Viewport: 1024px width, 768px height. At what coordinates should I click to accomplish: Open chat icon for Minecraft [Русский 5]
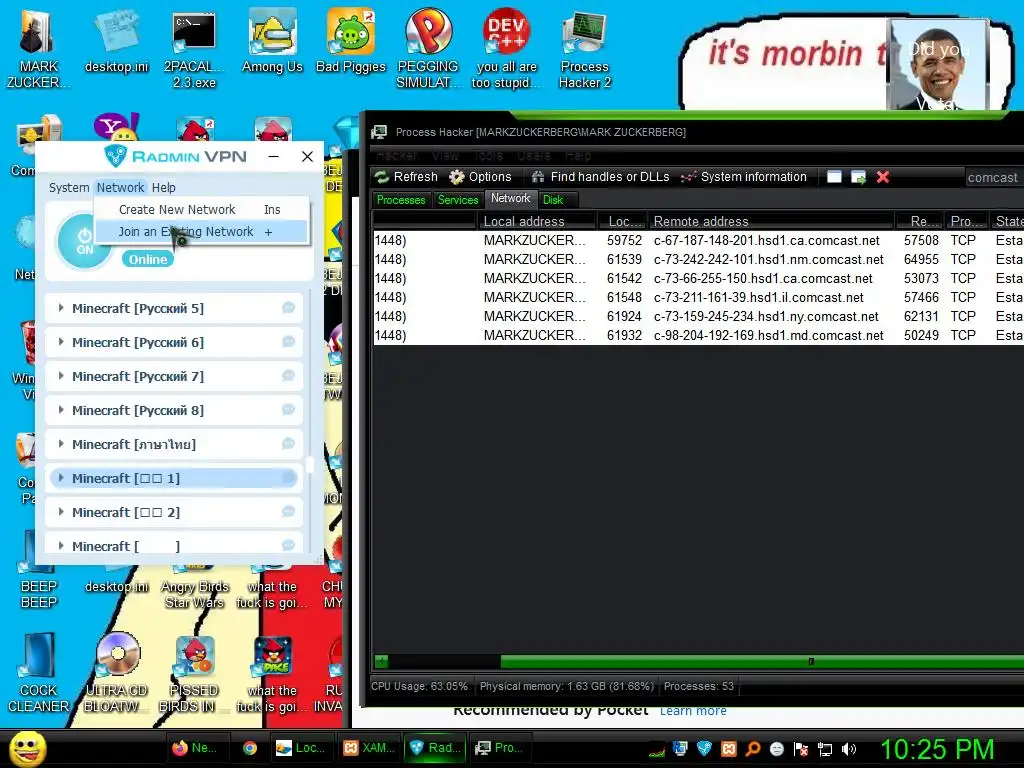[288, 308]
